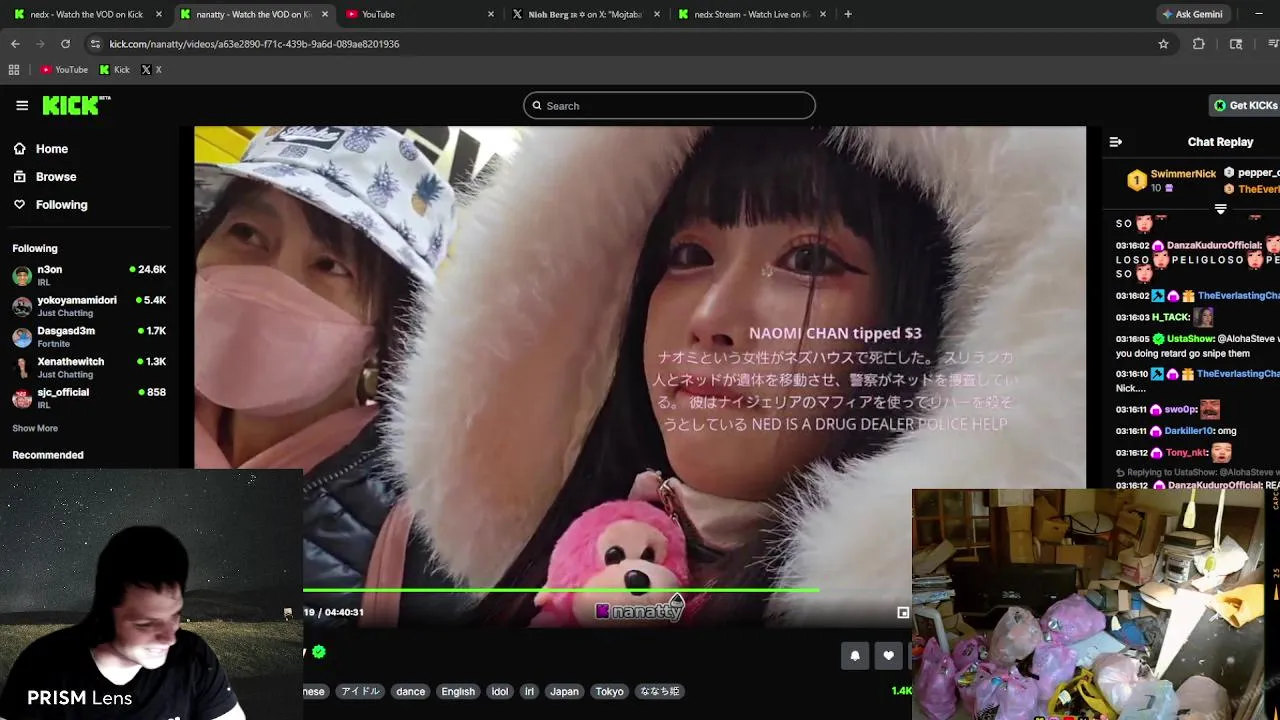Screen dimensions: 1280x720
Task: Select the irl tag
Action: [530, 691]
